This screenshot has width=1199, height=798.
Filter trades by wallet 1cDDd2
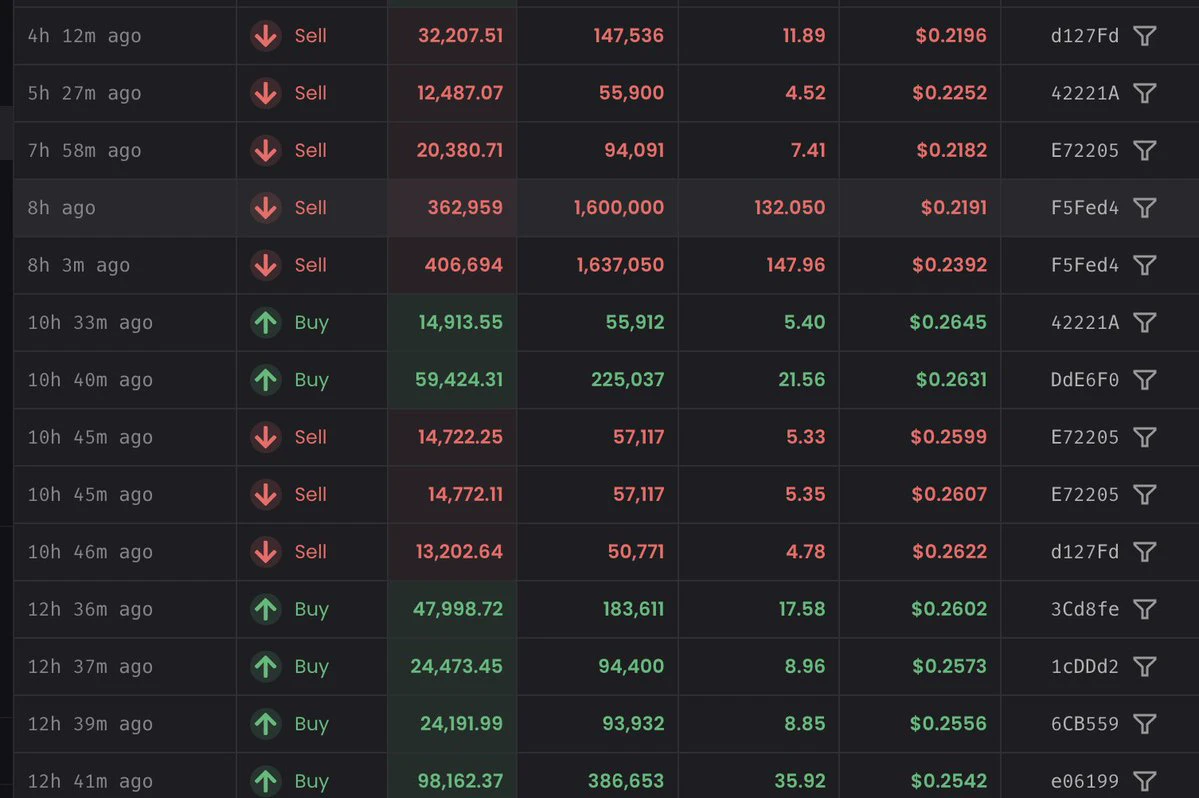(1144, 667)
